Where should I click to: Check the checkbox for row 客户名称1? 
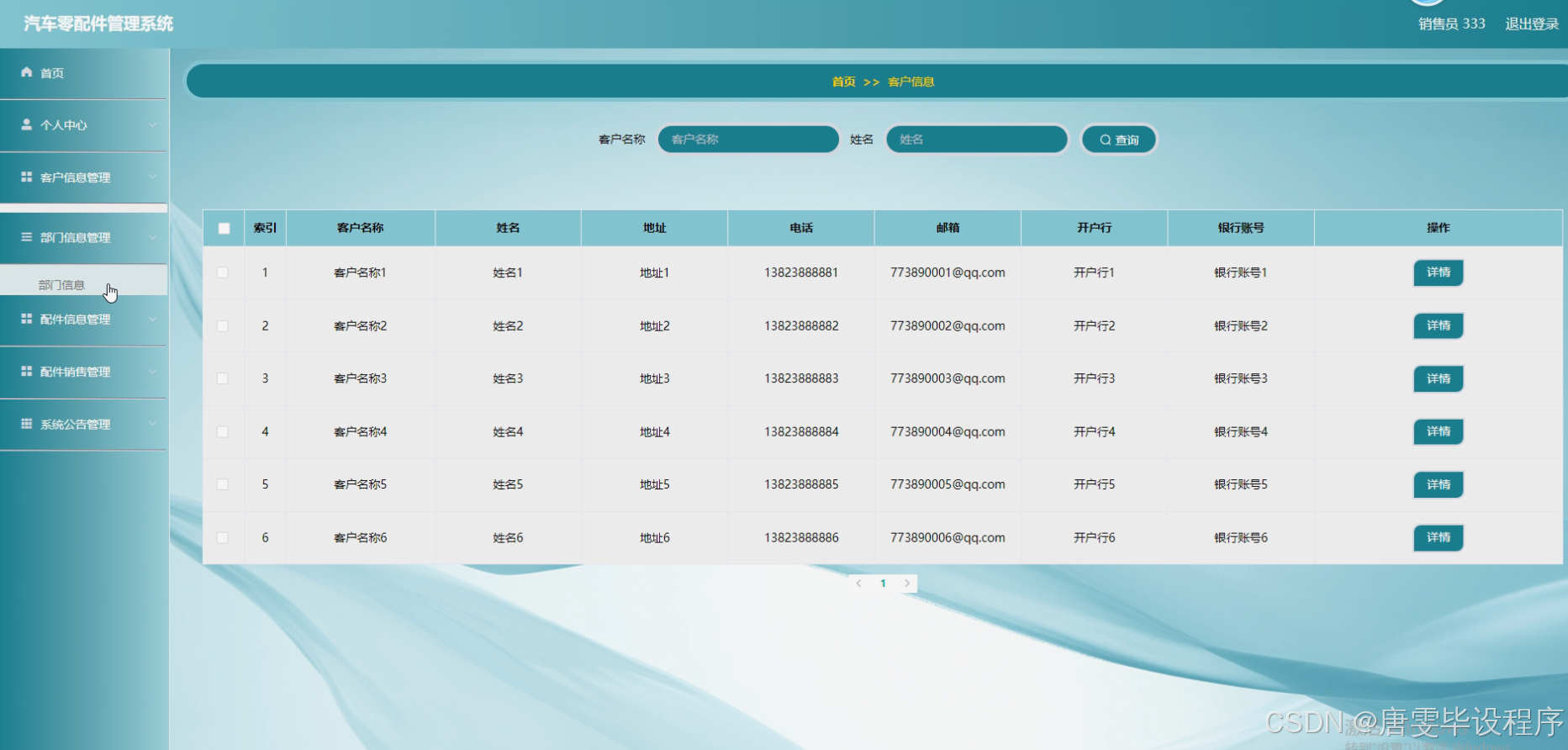click(223, 272)
